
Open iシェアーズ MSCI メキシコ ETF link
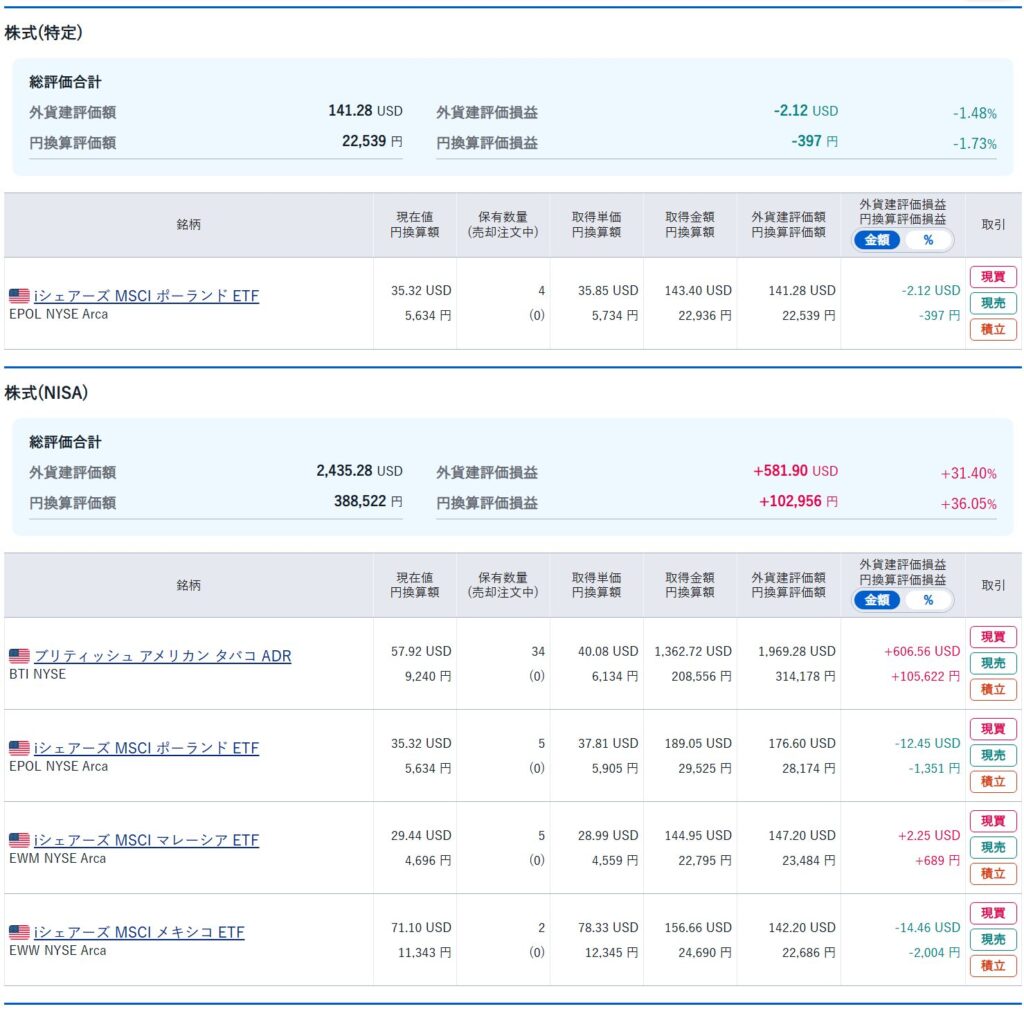pyautogui.click(x=139, y=932)
